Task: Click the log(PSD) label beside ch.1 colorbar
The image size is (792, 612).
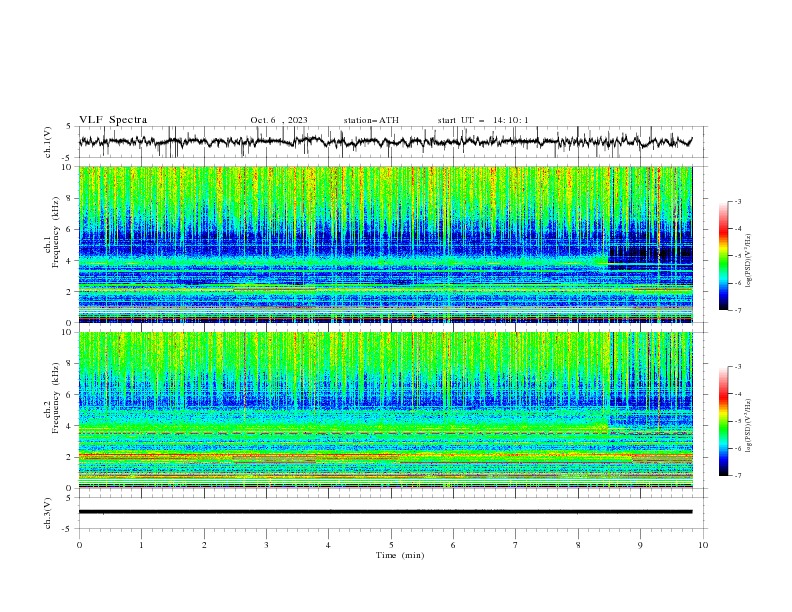Action: click(749, 261)
